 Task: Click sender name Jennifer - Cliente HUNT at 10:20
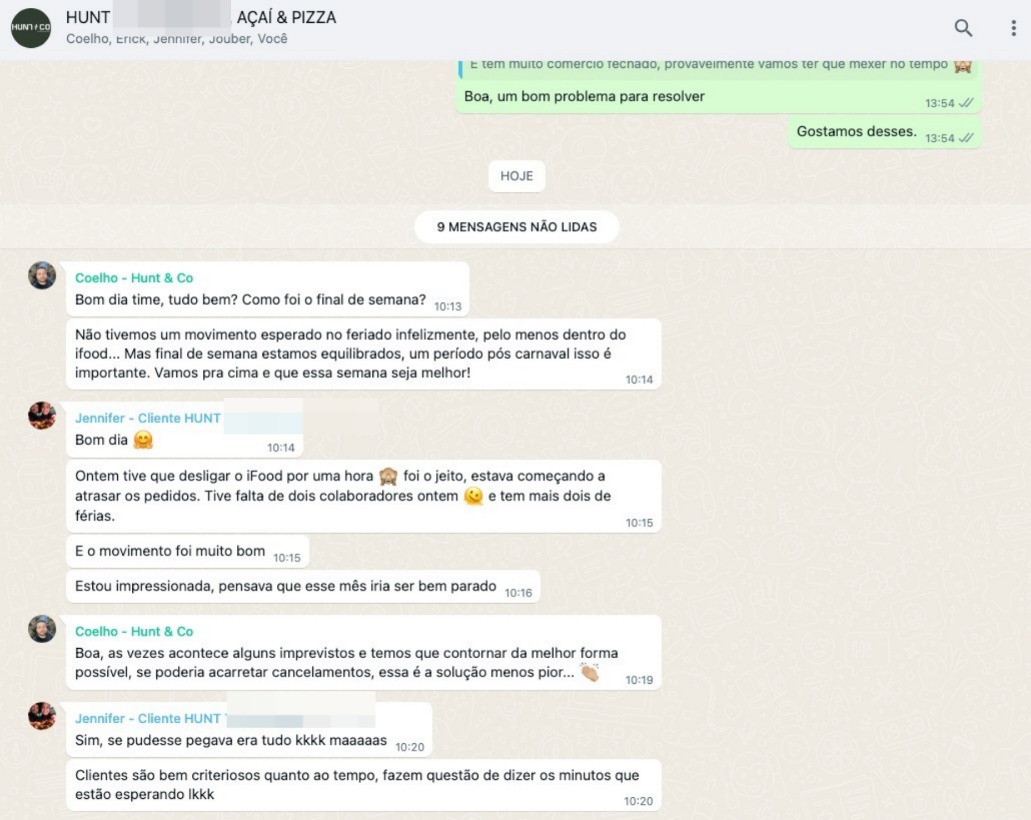148,719
